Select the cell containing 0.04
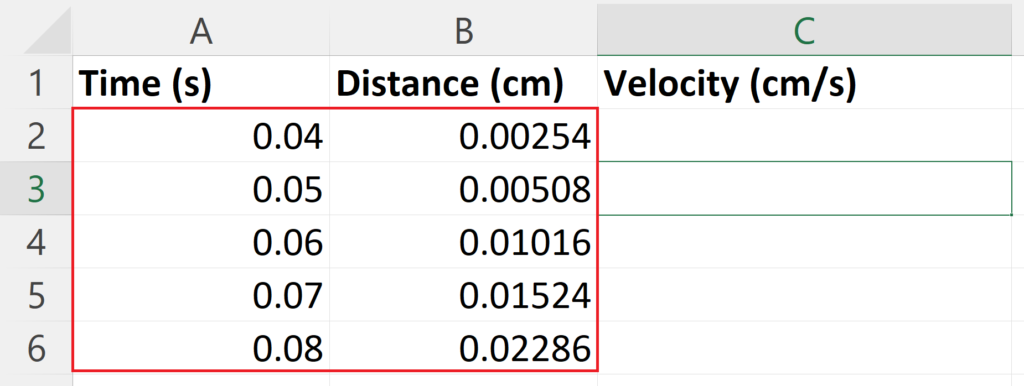The height and width of the screenshot is (386, 1024). (x=201, y=136)
